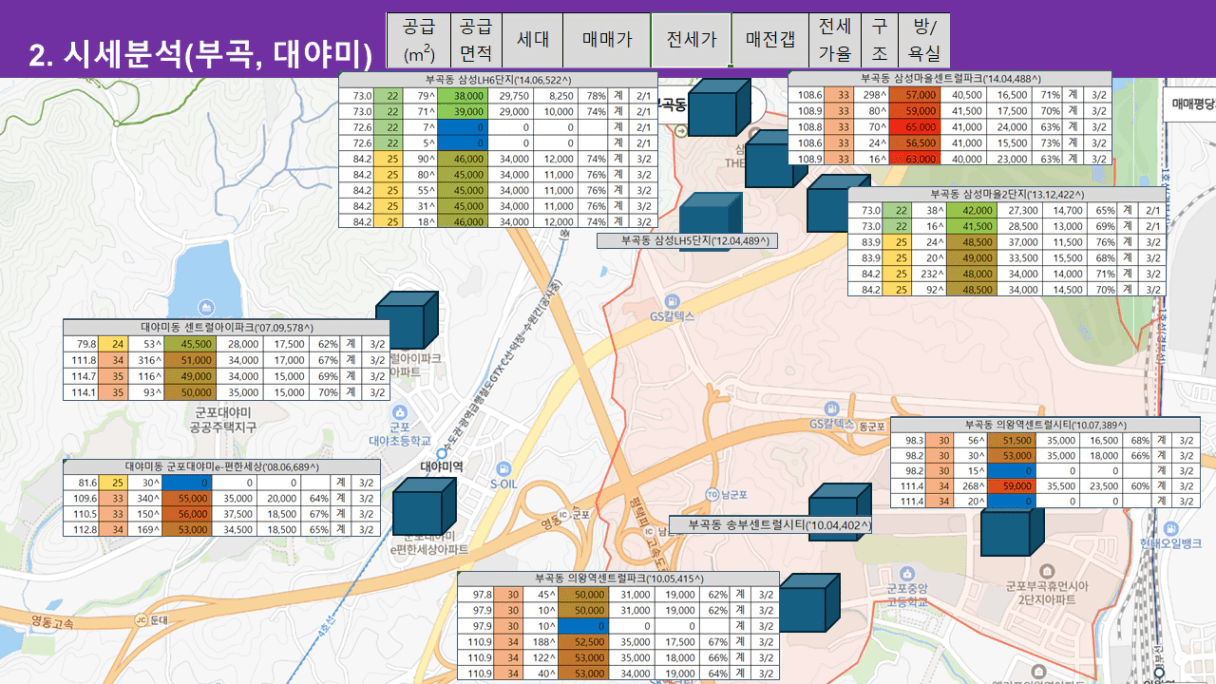Select the 전세가 header cell
The width and height of the screenshot is (1216, 684).
[x=691, y=40]
